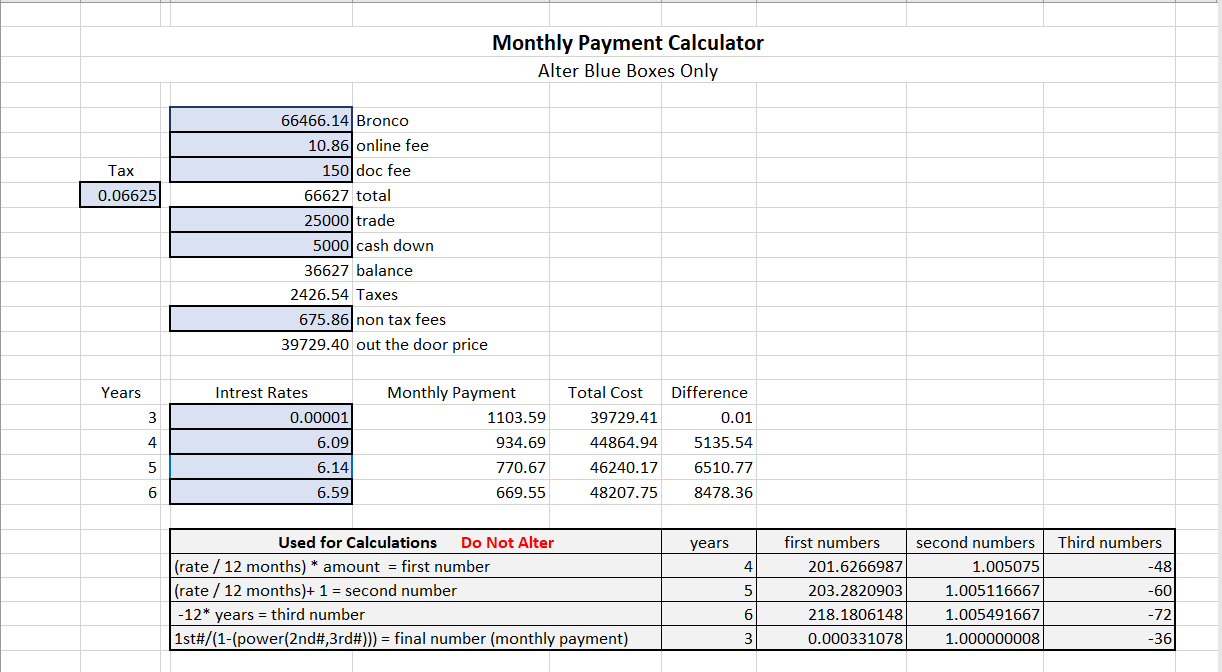Viewport: 1222px width, 672px height.
Task: Click the 6.14 interest rate cell
Action: (x=261, y=467)
